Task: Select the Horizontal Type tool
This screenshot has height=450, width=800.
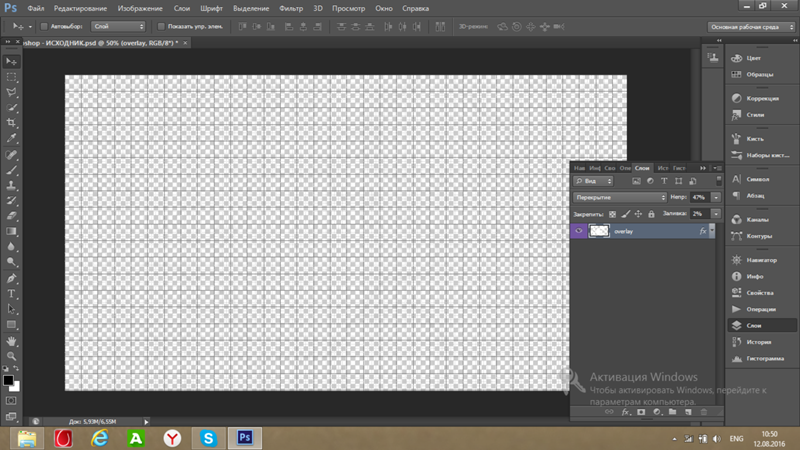Action: point(12,294)
